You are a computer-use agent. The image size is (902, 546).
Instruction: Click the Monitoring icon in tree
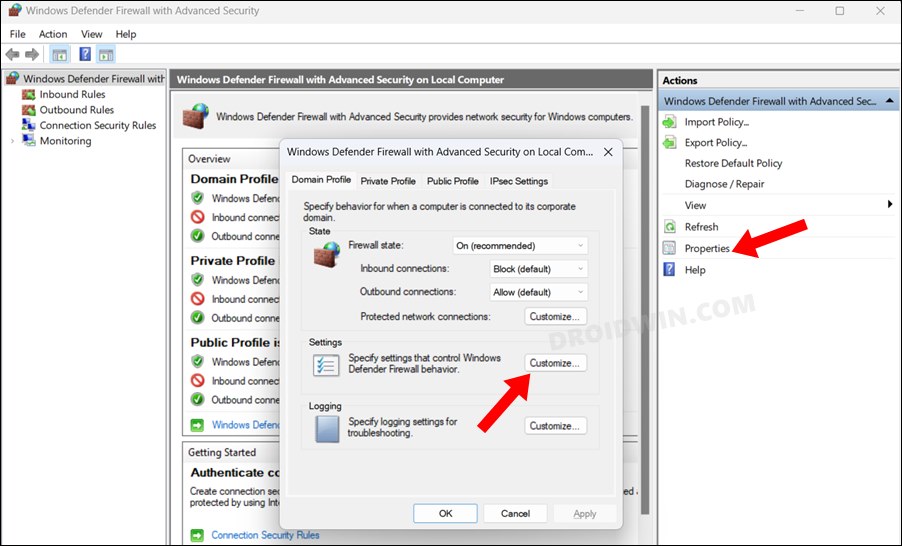coord(28,140)
